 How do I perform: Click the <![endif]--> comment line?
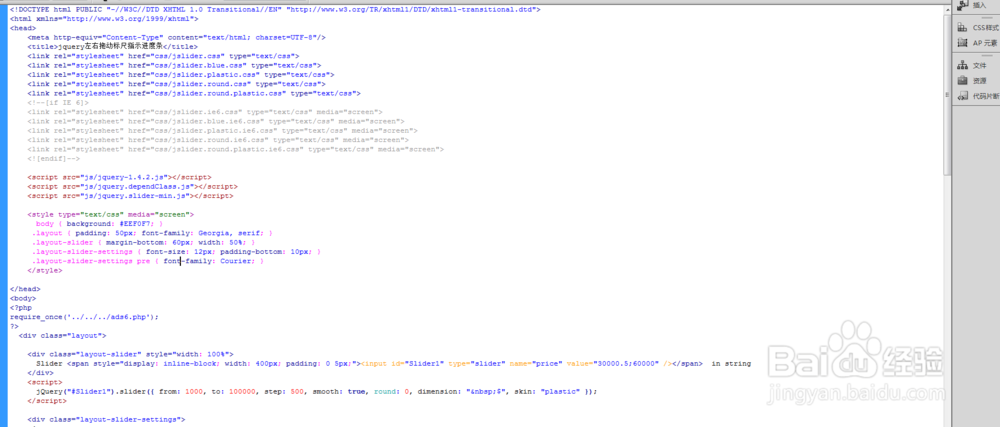[54, 158]
